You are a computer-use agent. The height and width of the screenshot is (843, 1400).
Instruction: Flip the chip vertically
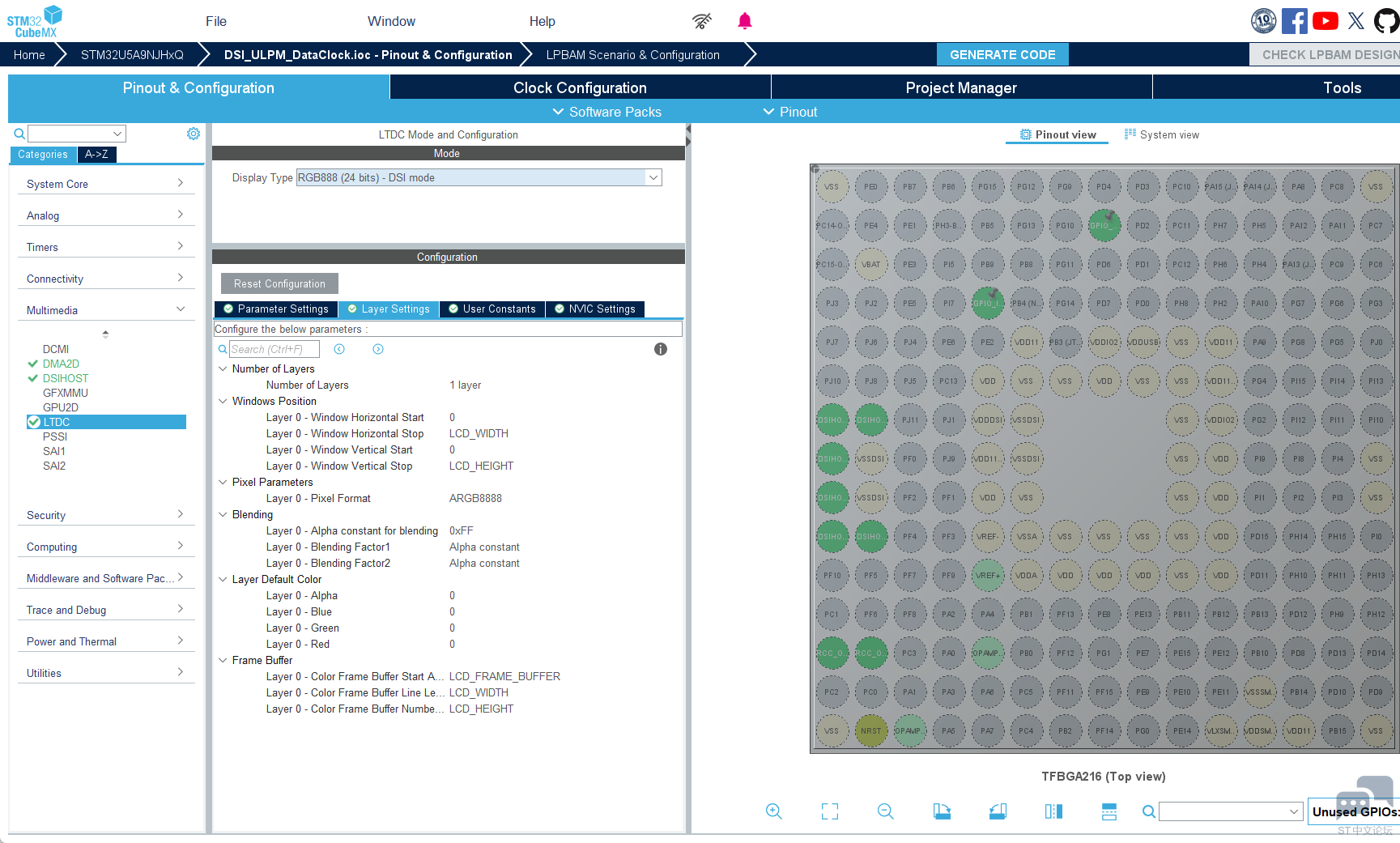[1109, 811]
